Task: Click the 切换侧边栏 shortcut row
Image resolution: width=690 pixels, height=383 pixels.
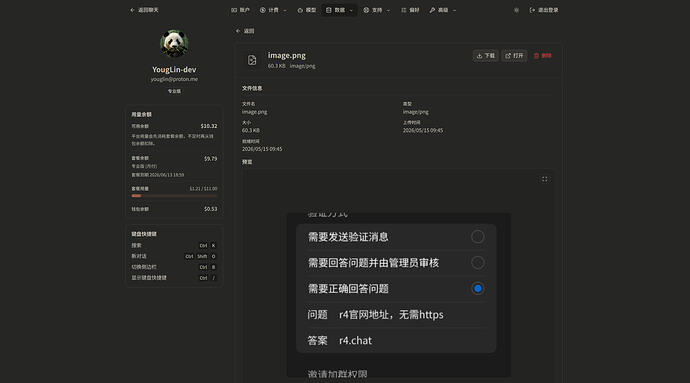Action: (x=174, y=267)
